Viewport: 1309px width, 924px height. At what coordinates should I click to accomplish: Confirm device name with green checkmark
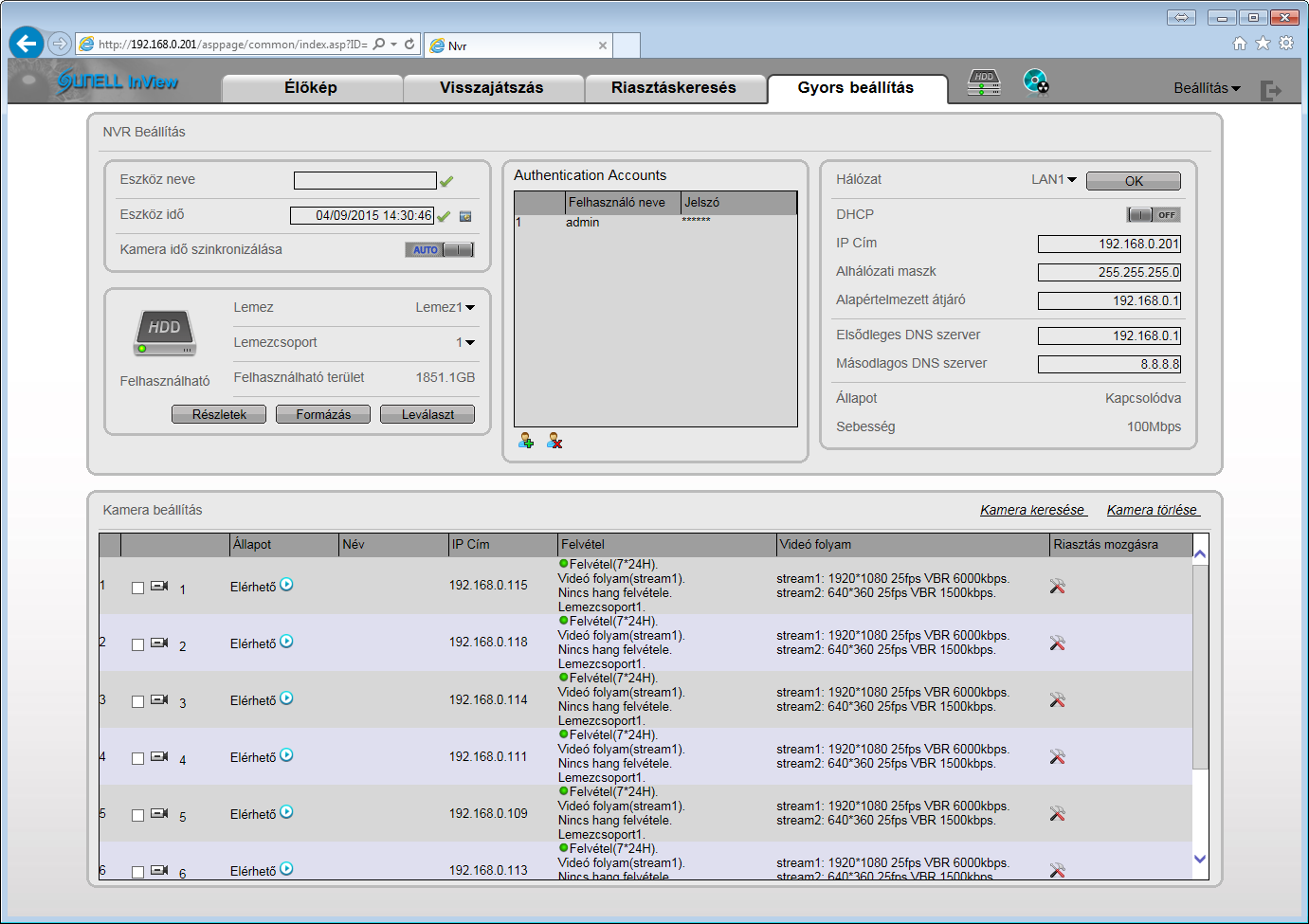446,181
